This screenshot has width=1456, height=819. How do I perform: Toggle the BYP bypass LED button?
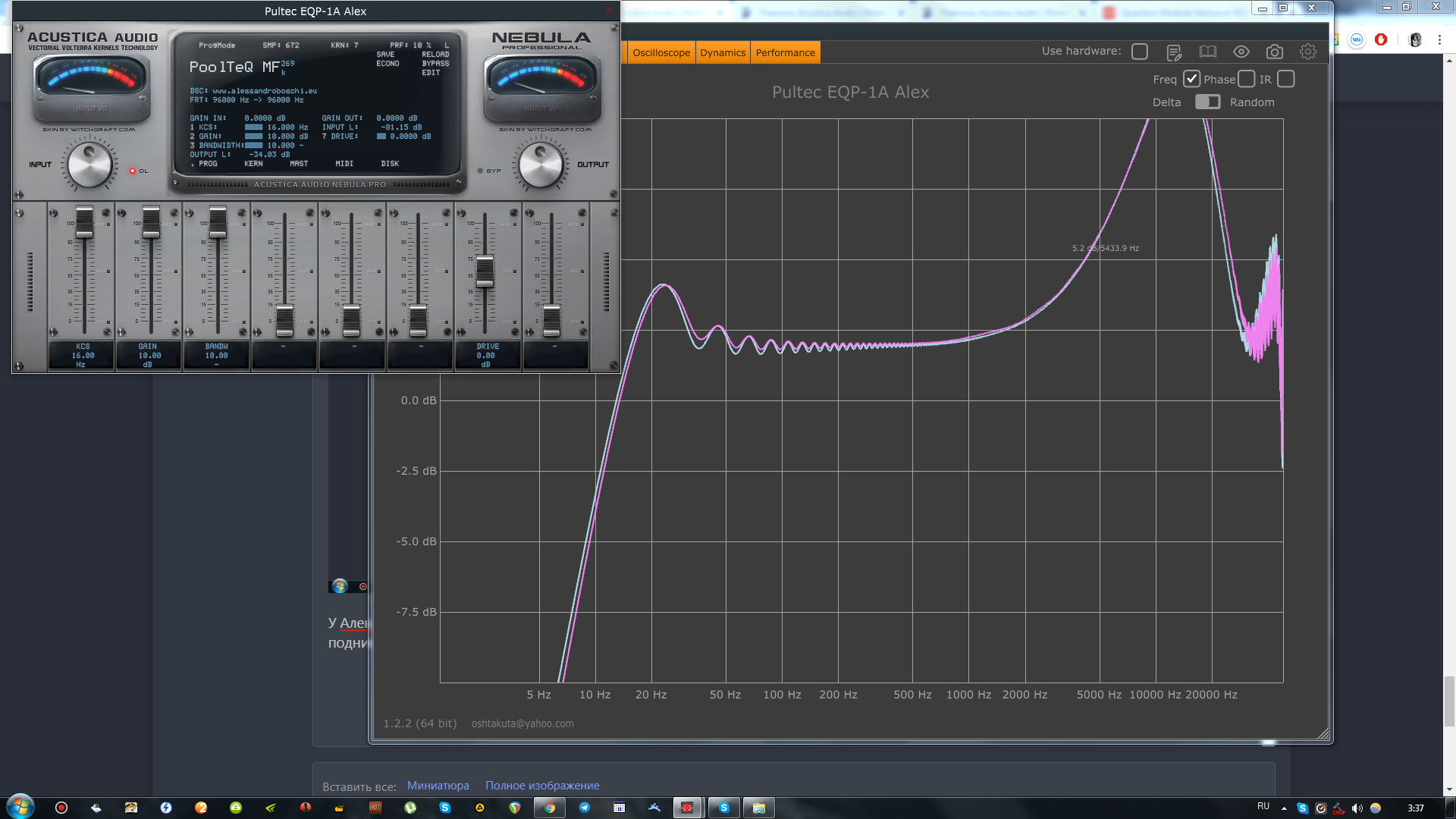coord(481,171)
